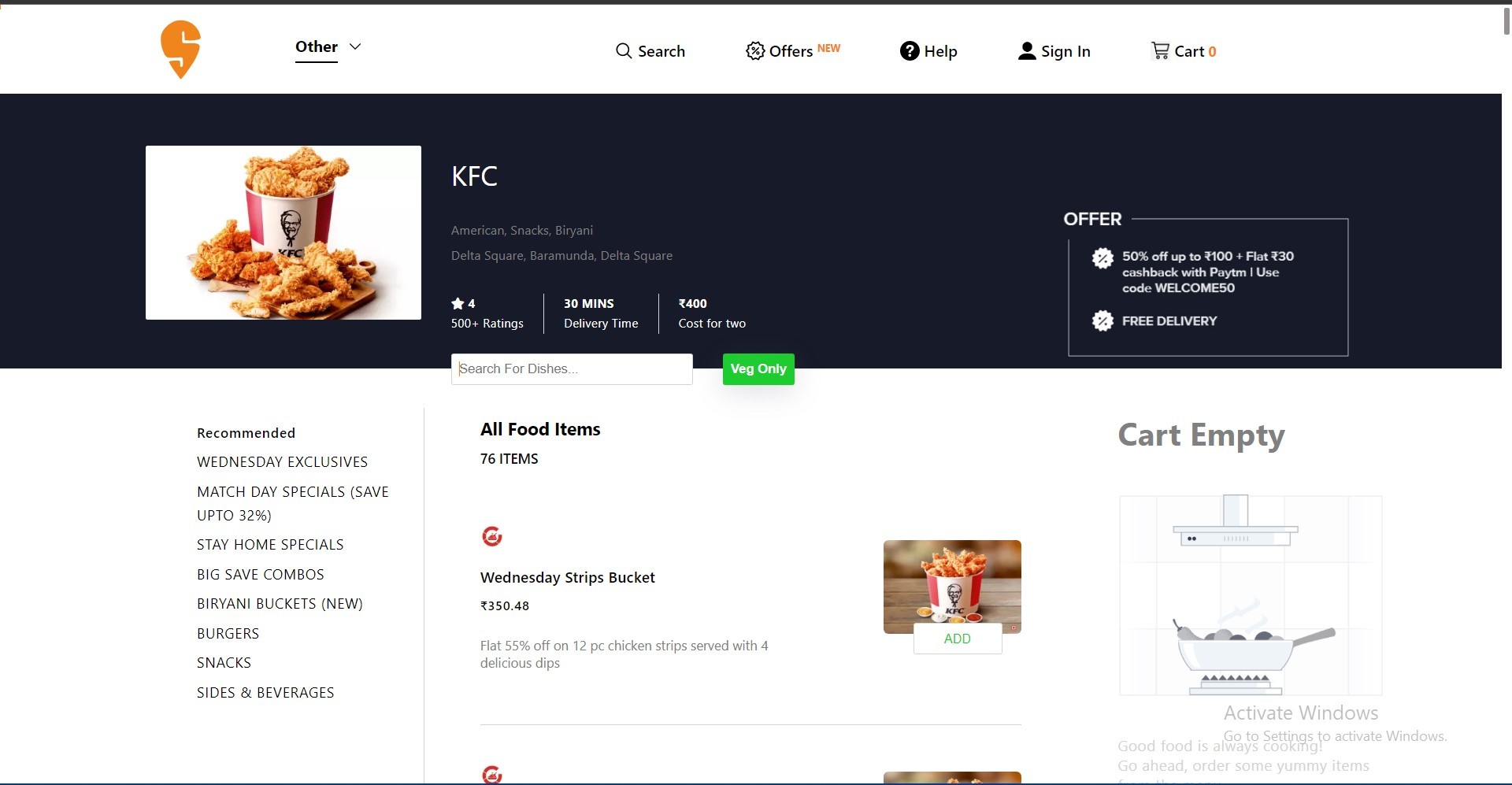1512x785 pixels.
Task: Click the 30 MINS delivery time text
Action: (x=588, y=303)
